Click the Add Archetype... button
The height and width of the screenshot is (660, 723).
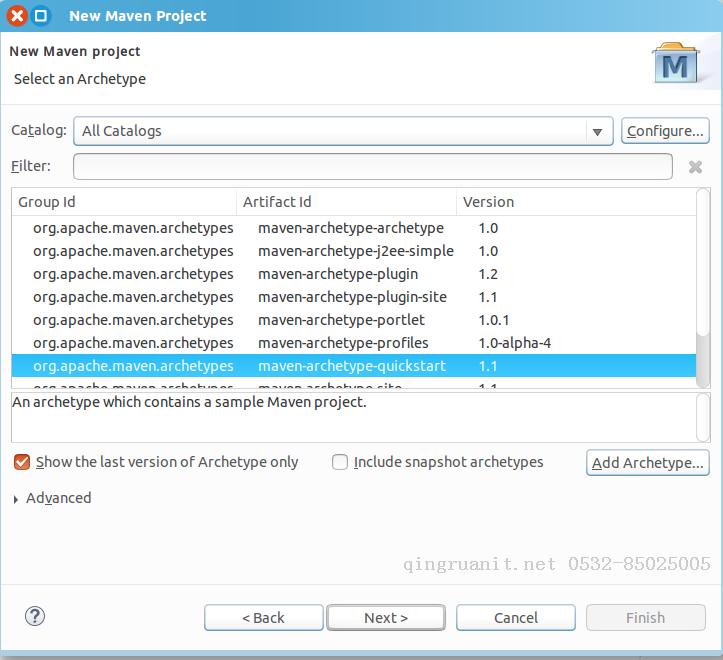pyautogui.click(x=647, y=462)
